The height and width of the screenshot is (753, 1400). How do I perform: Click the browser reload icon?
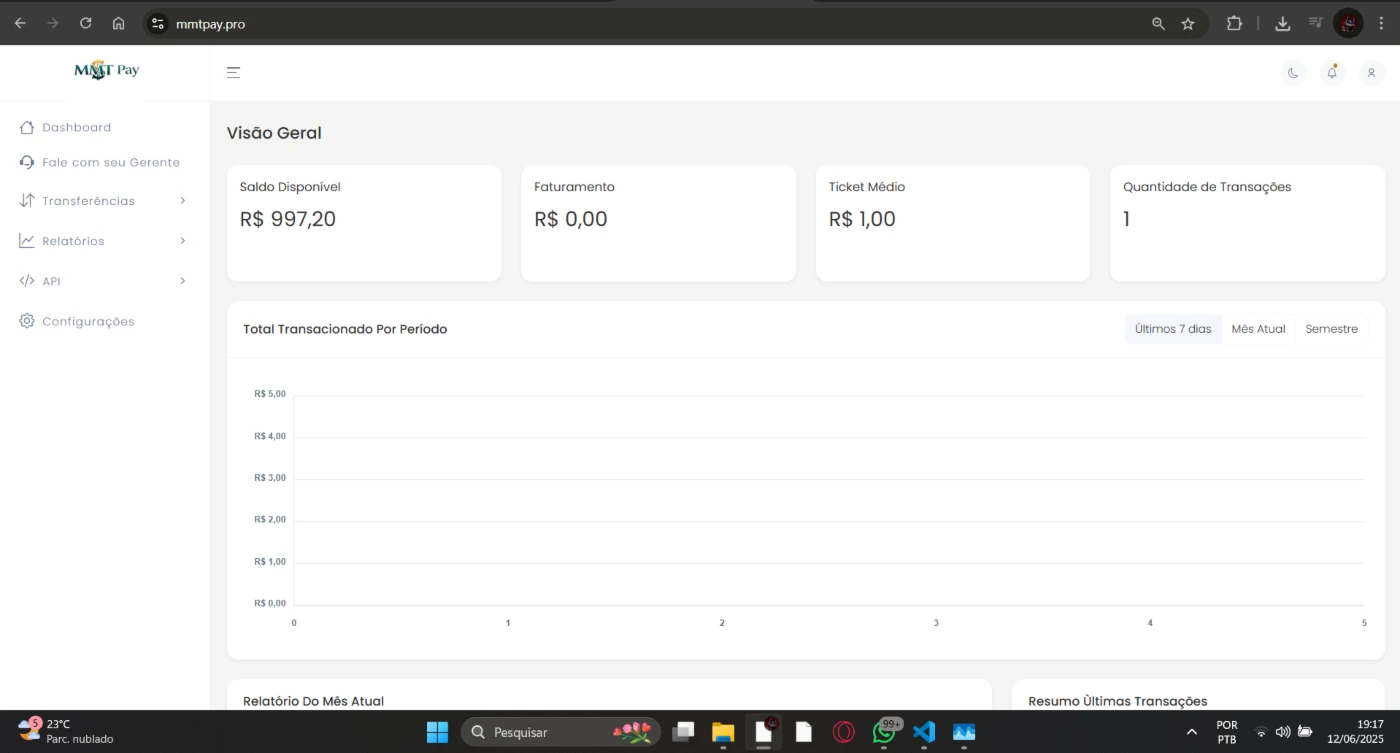(x=86, y=23)
